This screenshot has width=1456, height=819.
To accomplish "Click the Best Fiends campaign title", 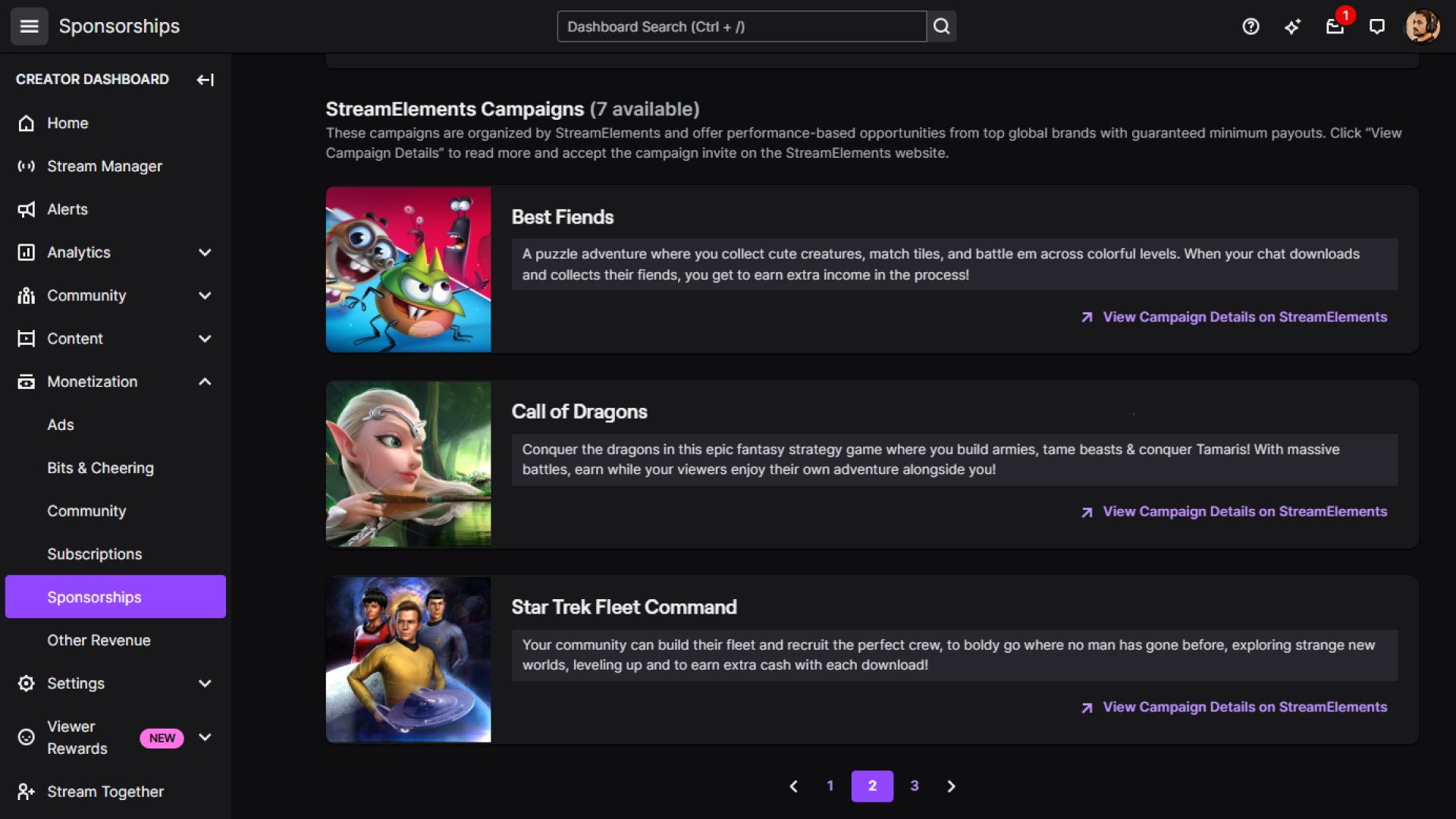I will coord(563,217).
